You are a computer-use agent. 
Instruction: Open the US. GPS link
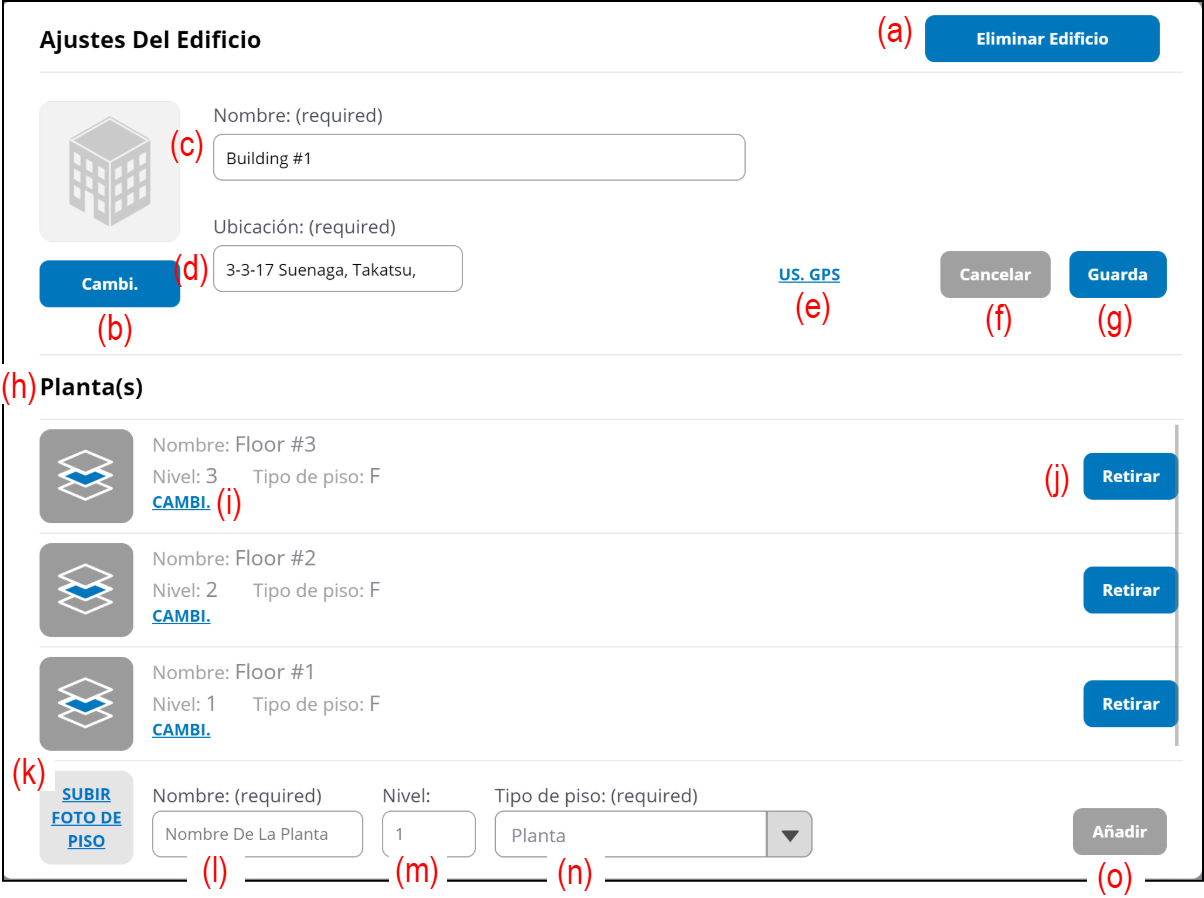pyautogui.click(x=809, y=275)
